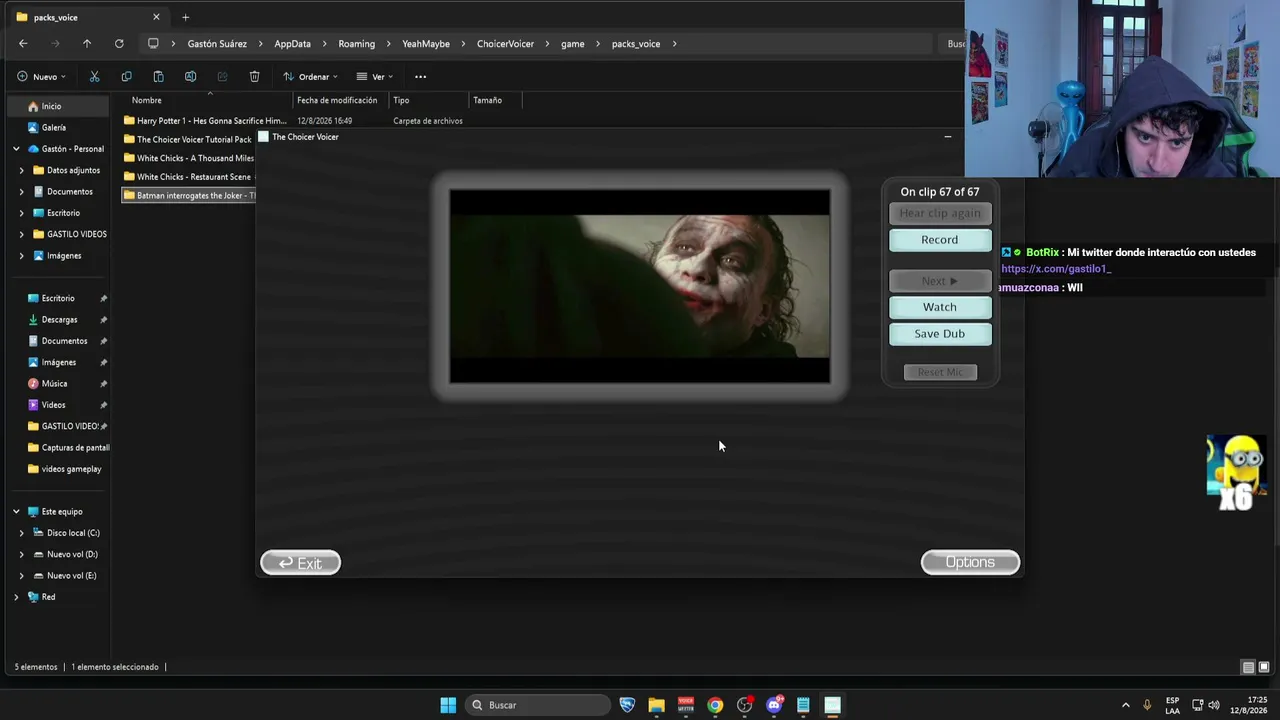Screen dimensions: 1280x720
Task: Select the packs_voice tab in Explorer
Action: point(88,17)
